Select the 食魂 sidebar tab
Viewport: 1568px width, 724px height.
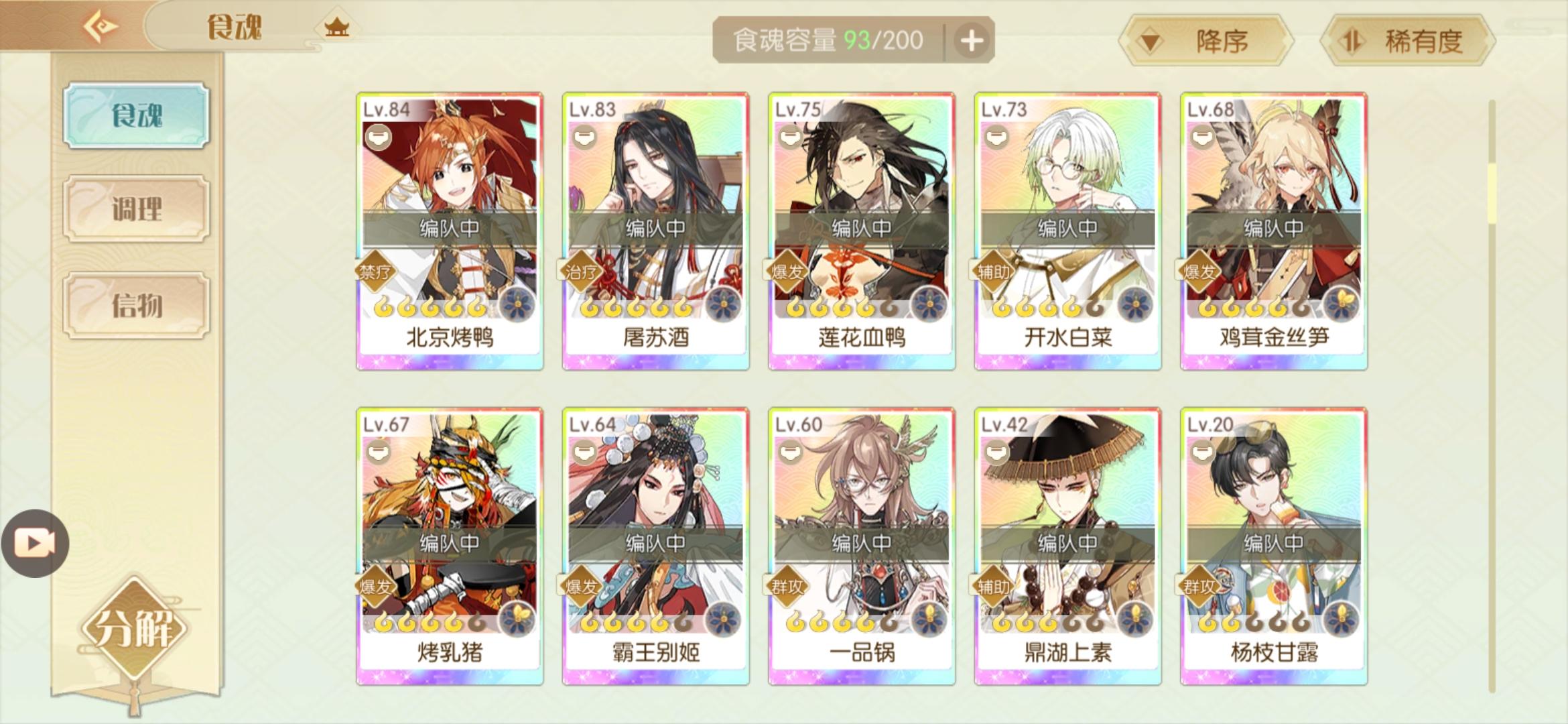136,115
